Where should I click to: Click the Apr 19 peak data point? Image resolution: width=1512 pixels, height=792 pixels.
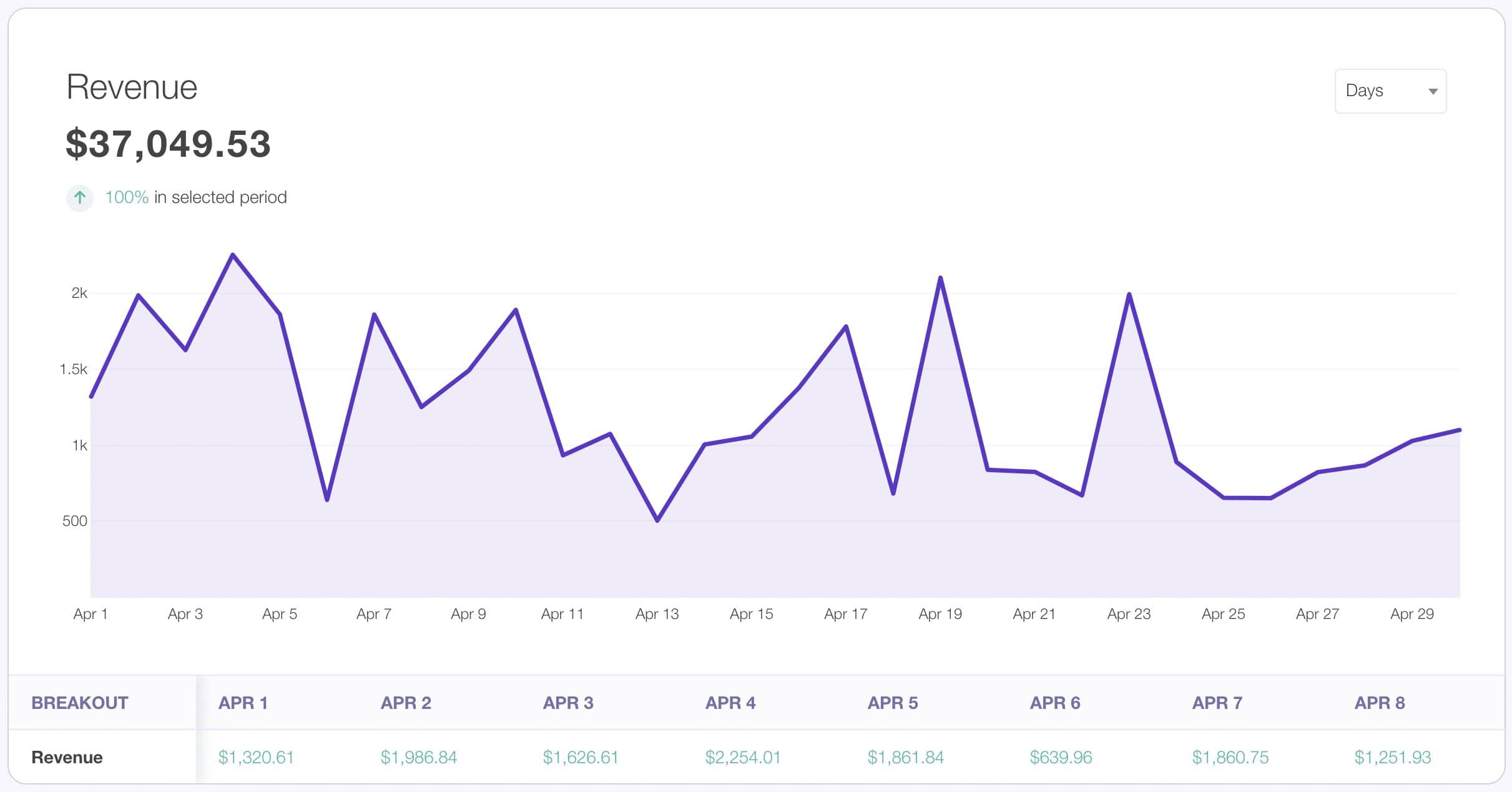940,278
